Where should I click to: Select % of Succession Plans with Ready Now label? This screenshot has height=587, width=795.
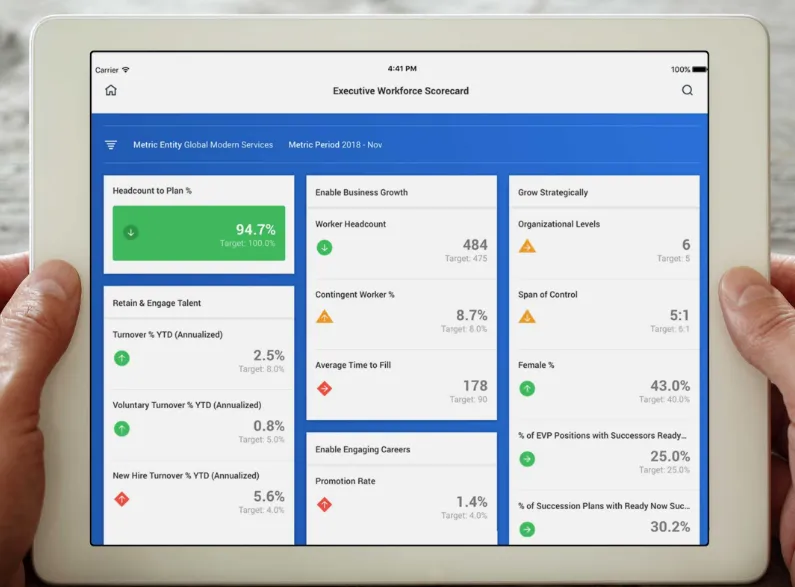click(x=604, y=506)
